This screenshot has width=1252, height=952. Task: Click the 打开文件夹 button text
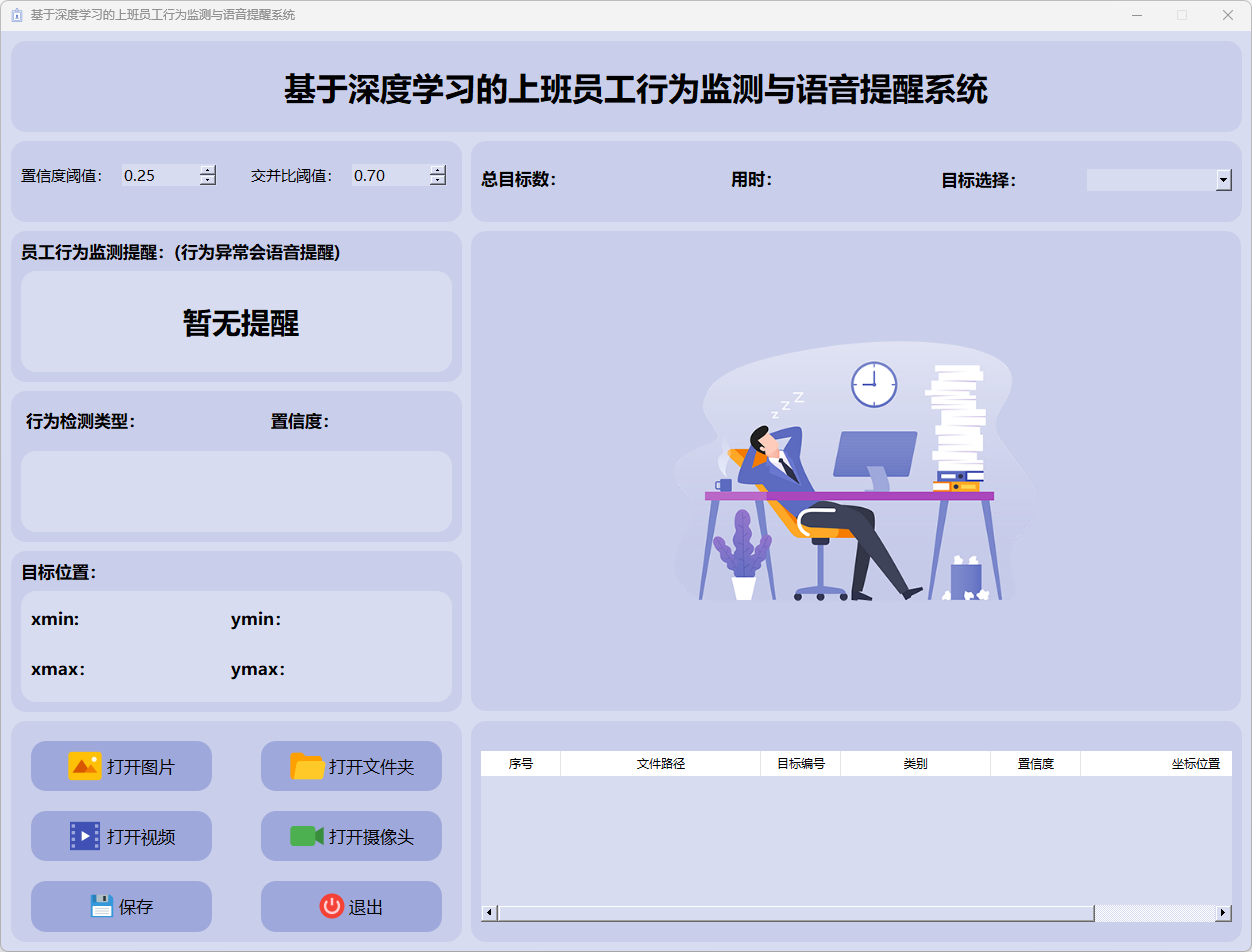[371, 767]
